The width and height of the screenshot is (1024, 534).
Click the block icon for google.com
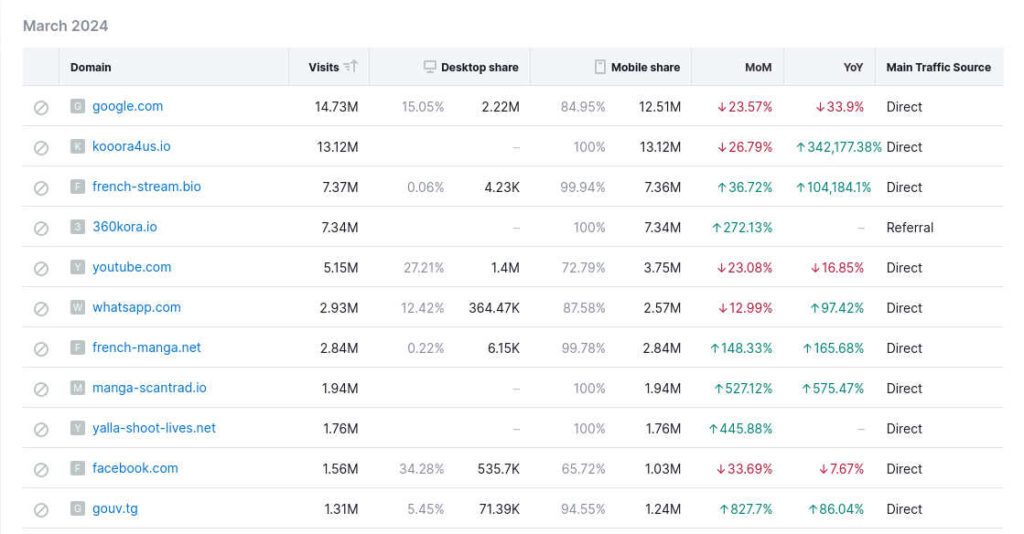(x=41, y=107)
